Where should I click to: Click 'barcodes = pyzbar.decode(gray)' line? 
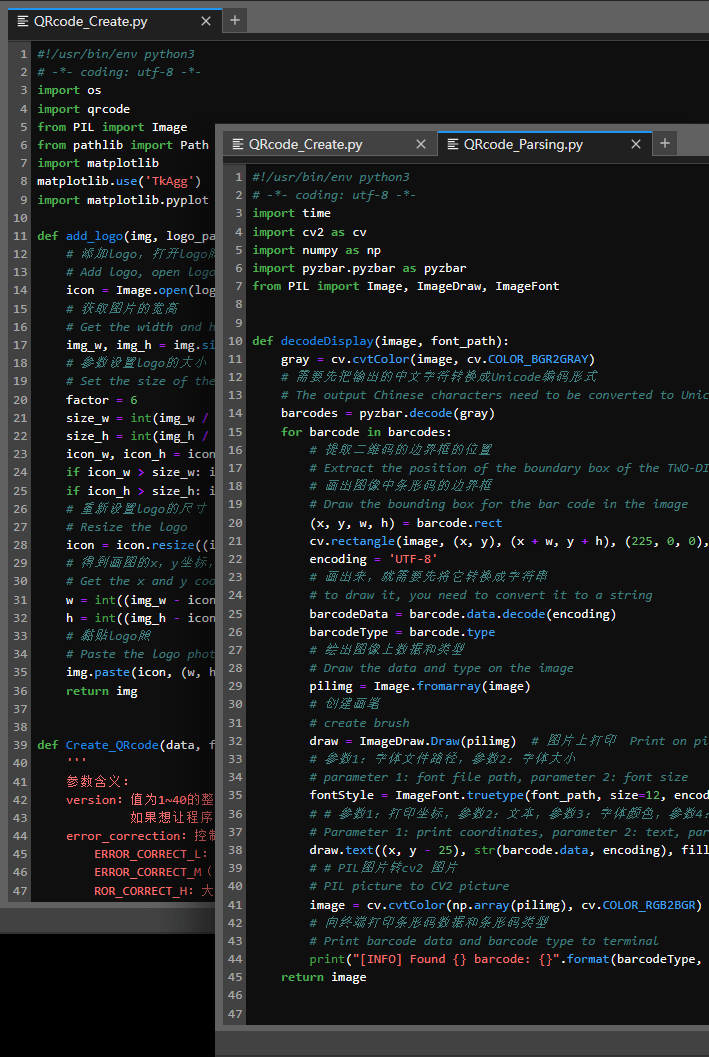pos(388,413)
